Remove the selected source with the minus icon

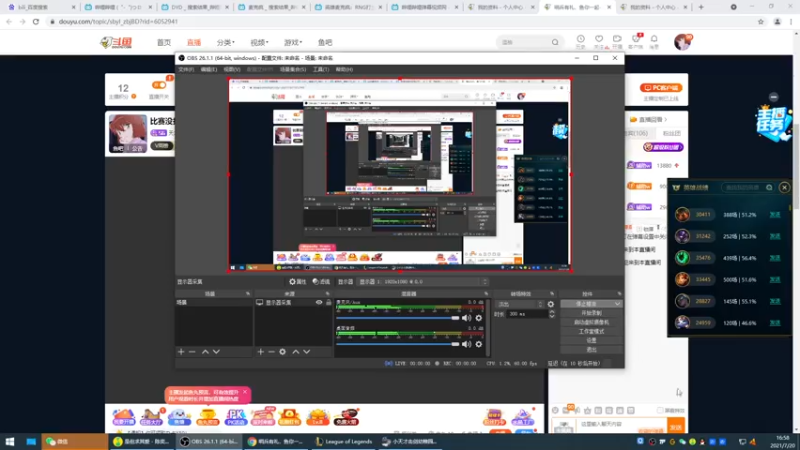tap(271, 352)
